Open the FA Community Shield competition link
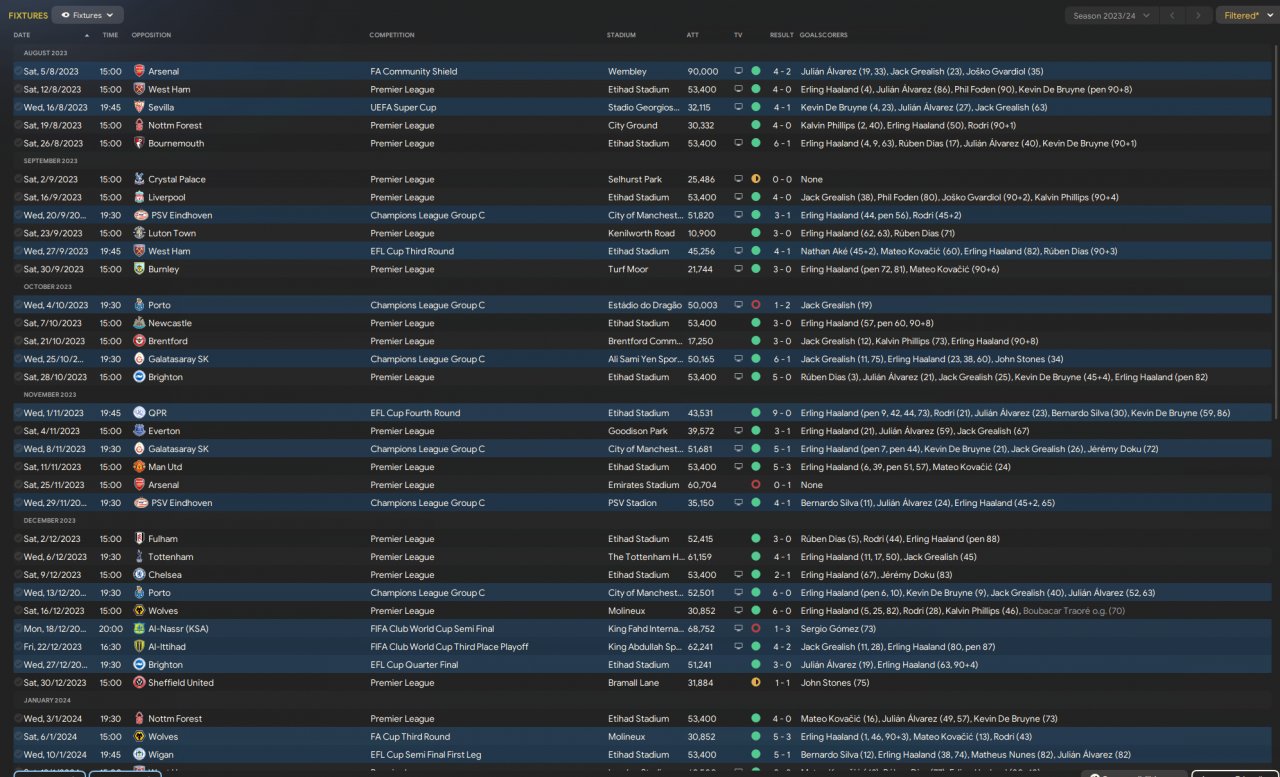This screenshot has width=1280, height=777. (414, 72)
